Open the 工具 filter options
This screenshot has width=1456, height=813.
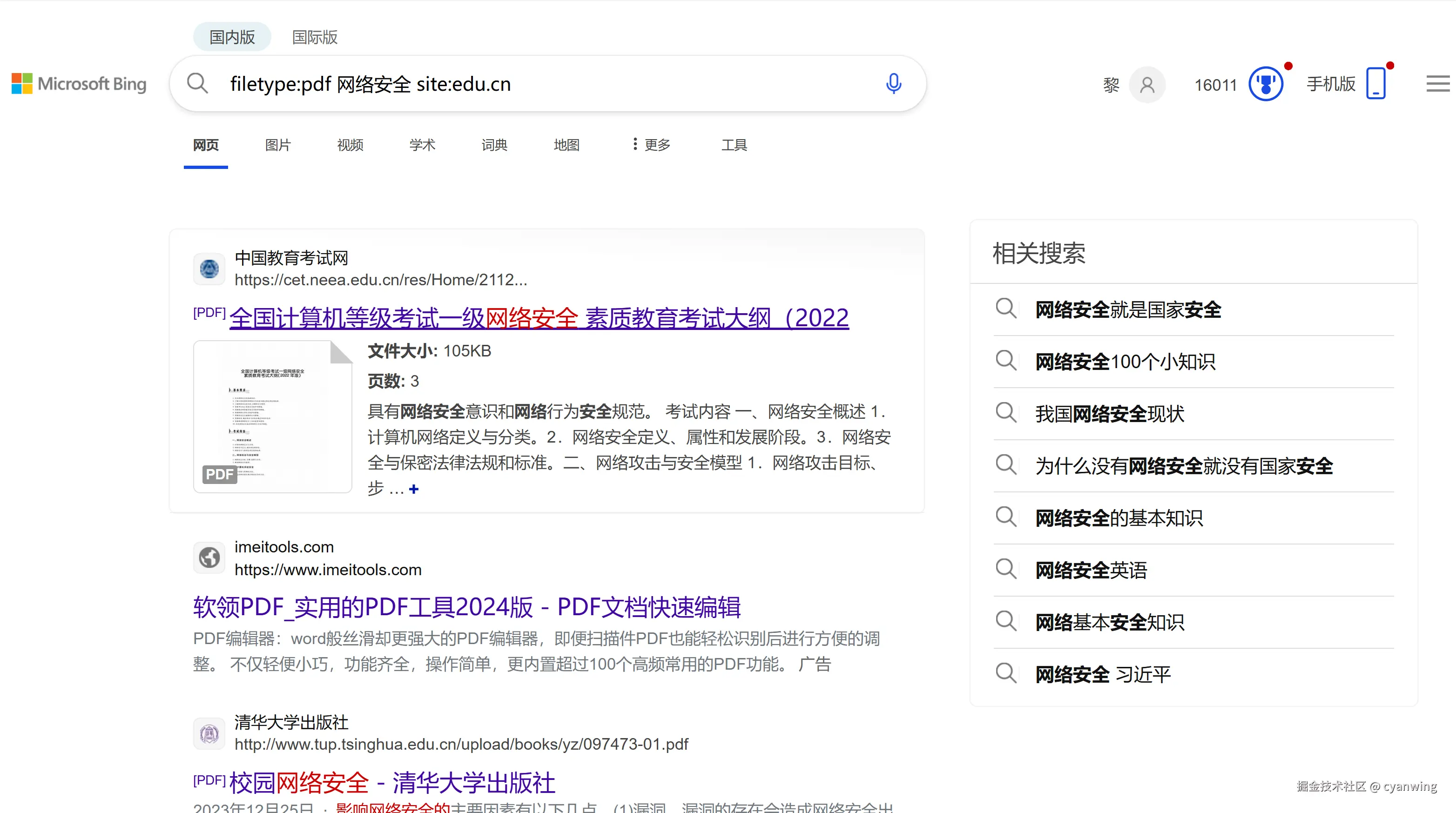click(734, 145)
